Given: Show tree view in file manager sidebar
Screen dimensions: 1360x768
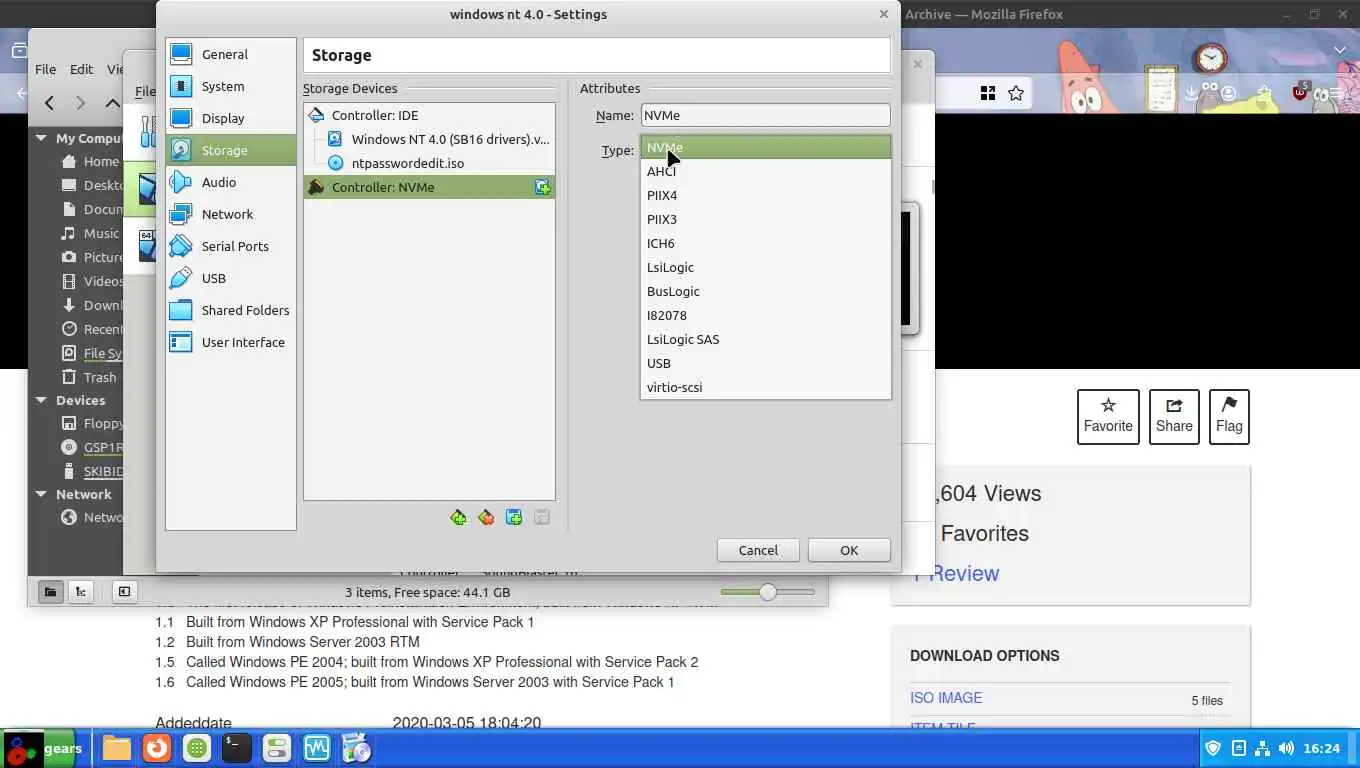Looking at the screenshot, I should click(81, 591).
